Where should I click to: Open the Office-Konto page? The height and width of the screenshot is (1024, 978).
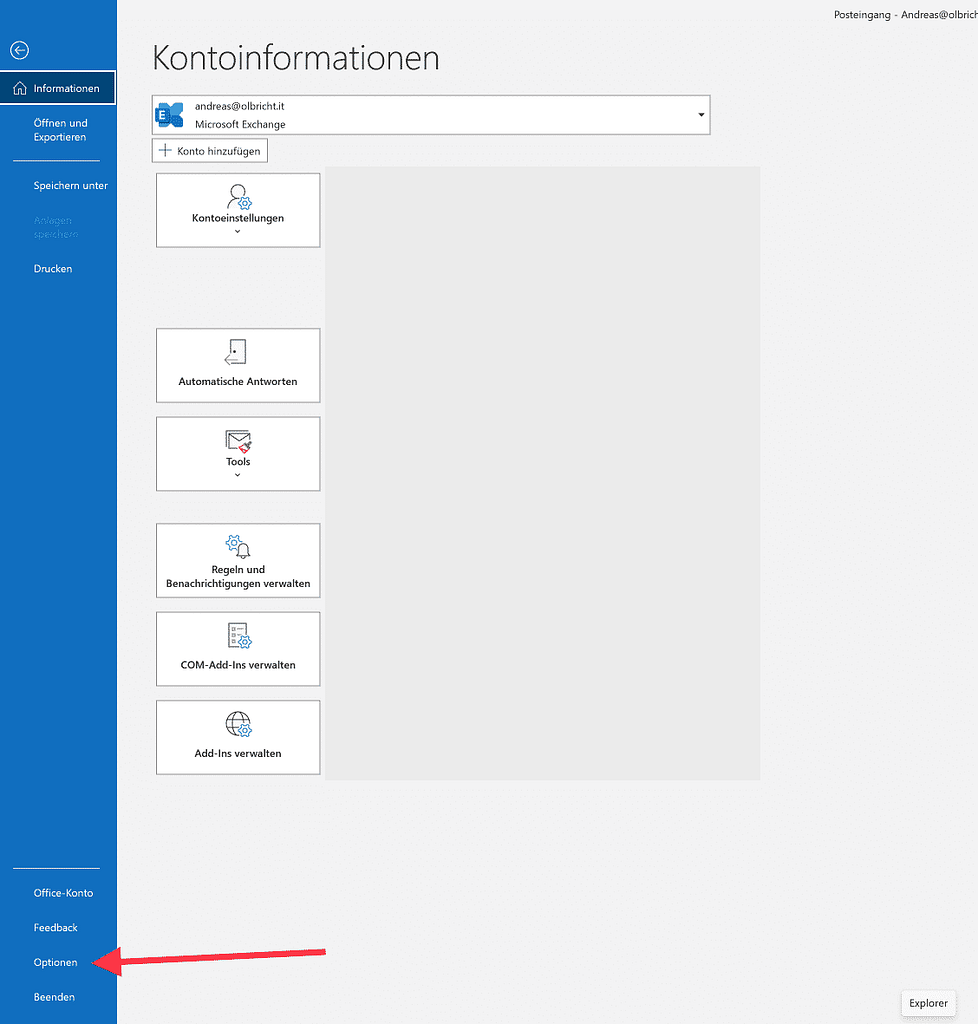63,893
